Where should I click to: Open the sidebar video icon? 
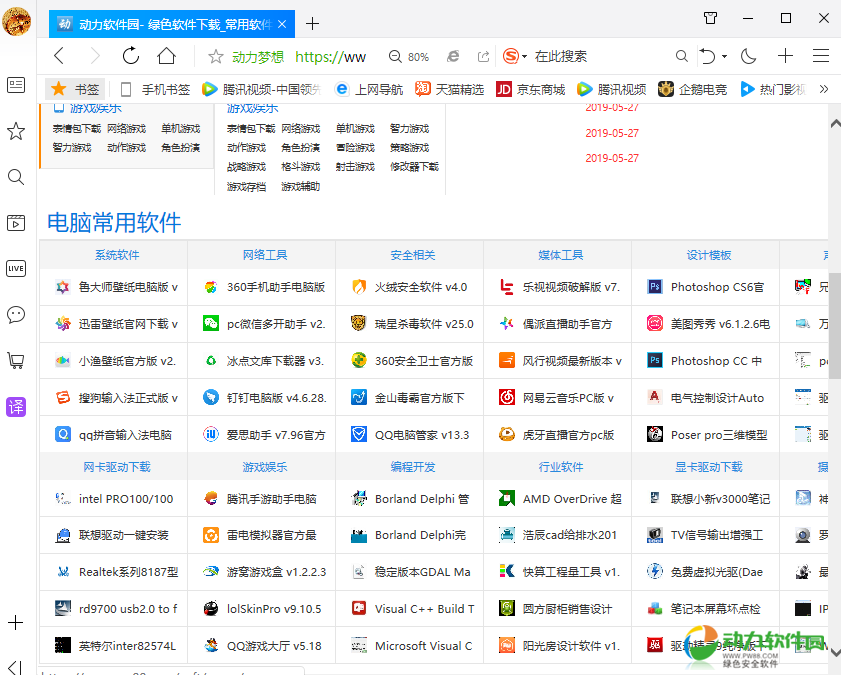pos(16,222)
